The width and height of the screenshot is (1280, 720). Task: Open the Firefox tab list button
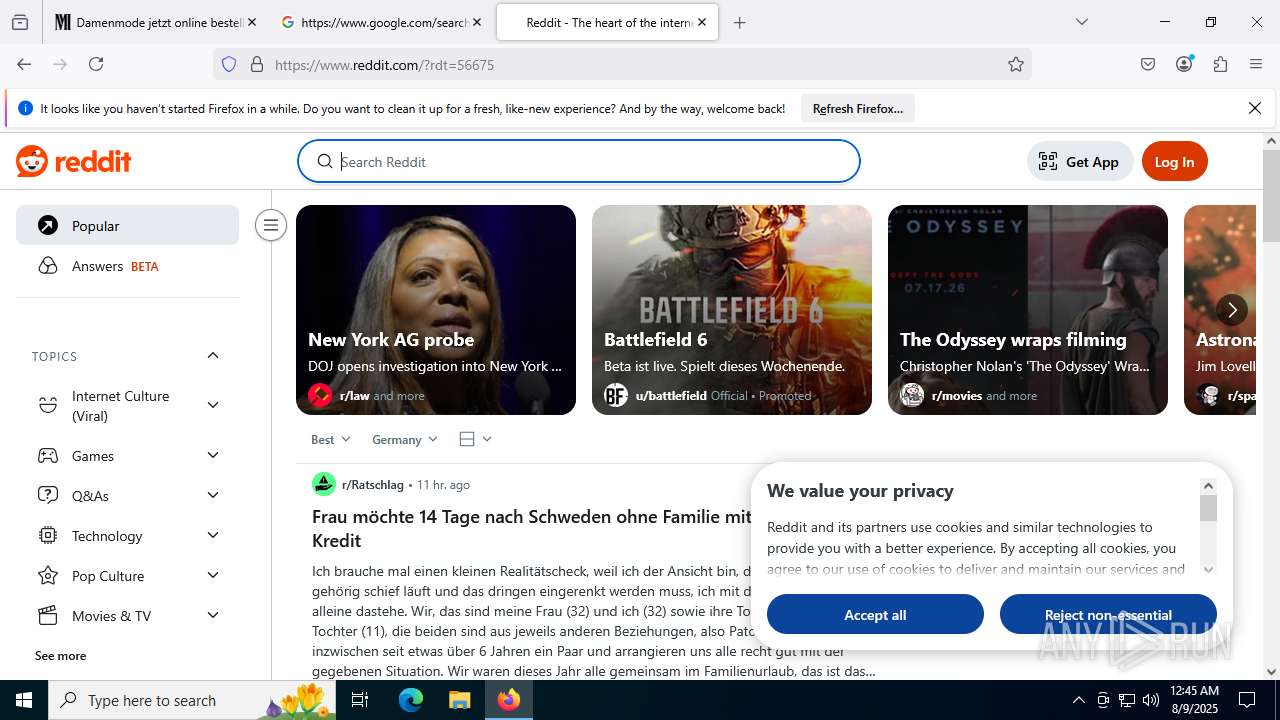point(20,22)
